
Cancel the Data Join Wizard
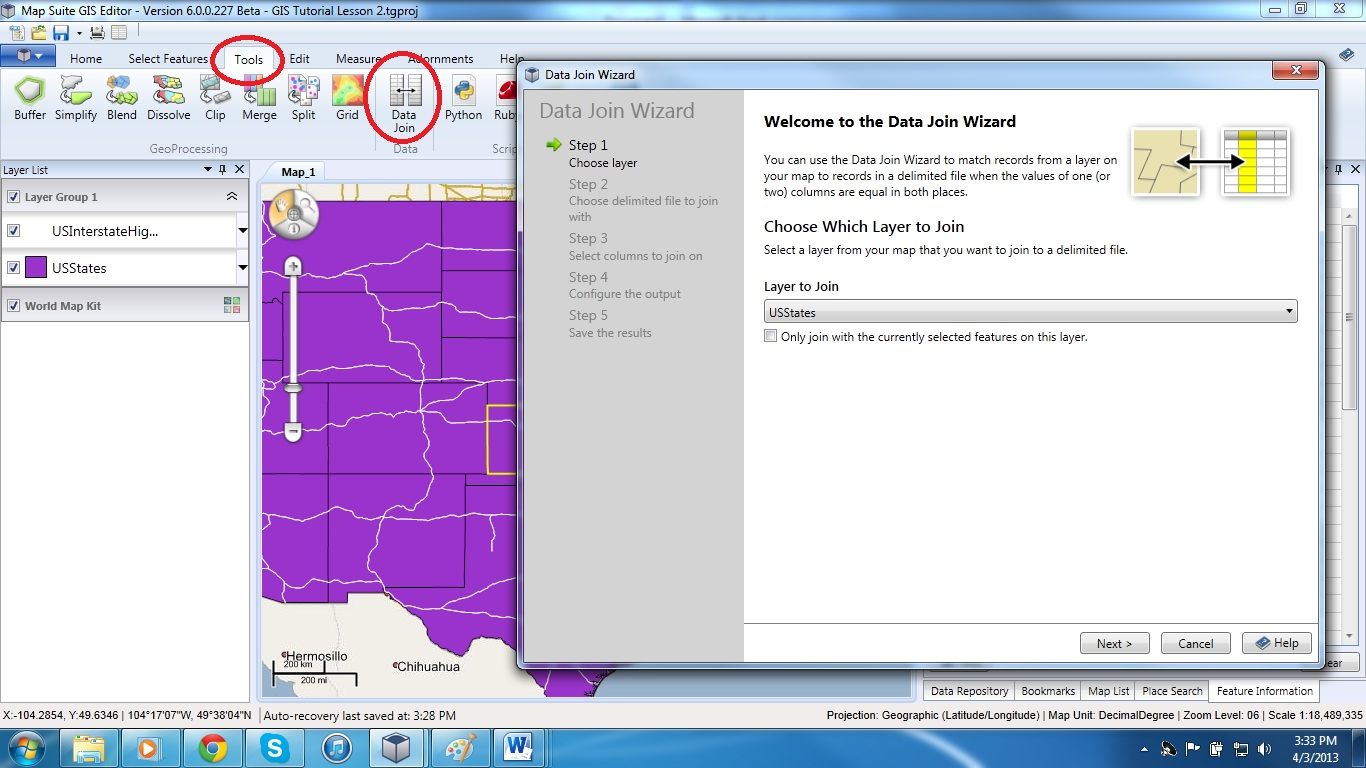click(1195, 643)
